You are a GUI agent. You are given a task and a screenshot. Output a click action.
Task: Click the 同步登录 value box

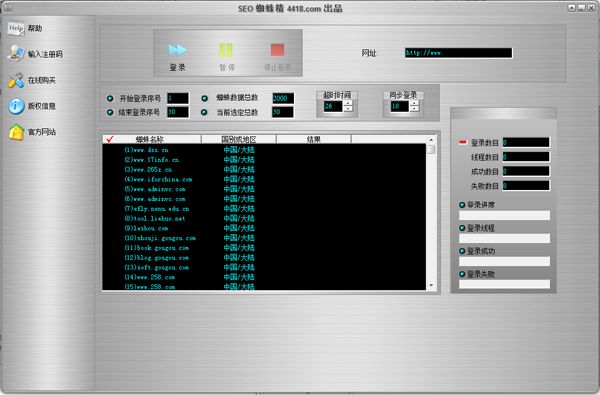[x=400, y=106]
